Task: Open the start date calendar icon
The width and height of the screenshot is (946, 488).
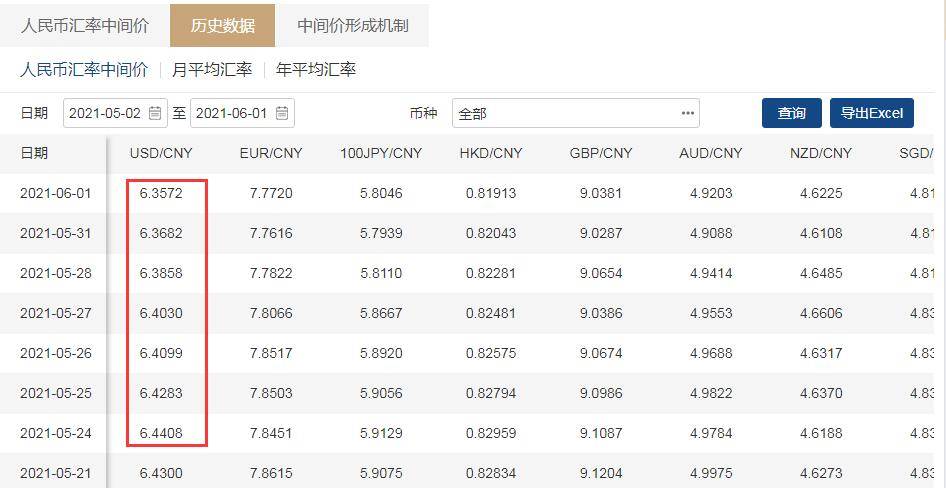Action: 155,113
